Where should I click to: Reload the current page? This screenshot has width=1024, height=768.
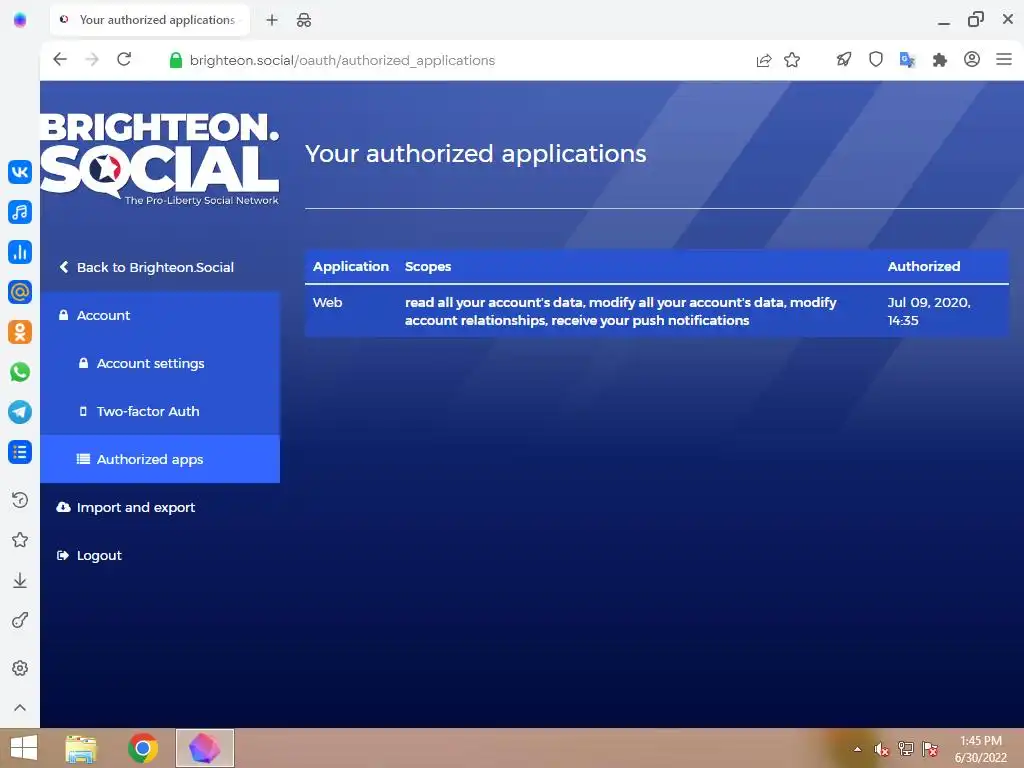124,59
